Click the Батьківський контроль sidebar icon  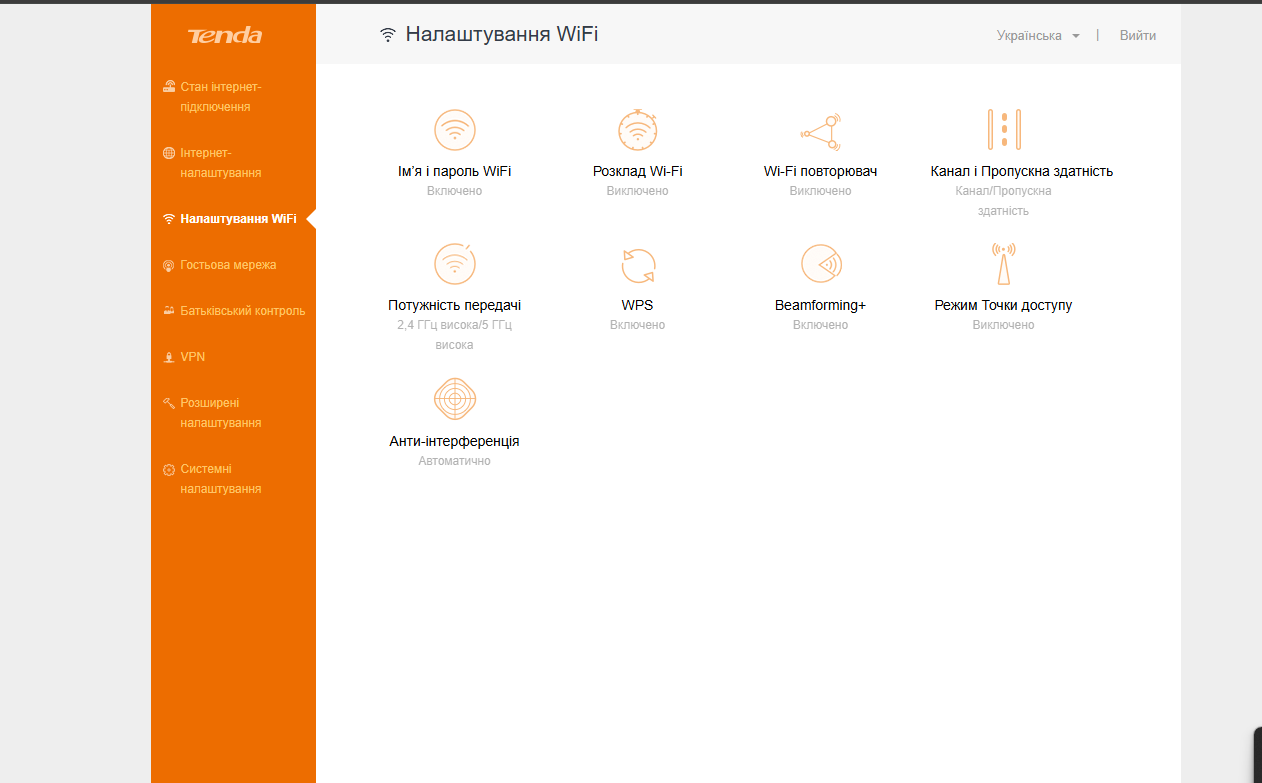click(169, 311)
